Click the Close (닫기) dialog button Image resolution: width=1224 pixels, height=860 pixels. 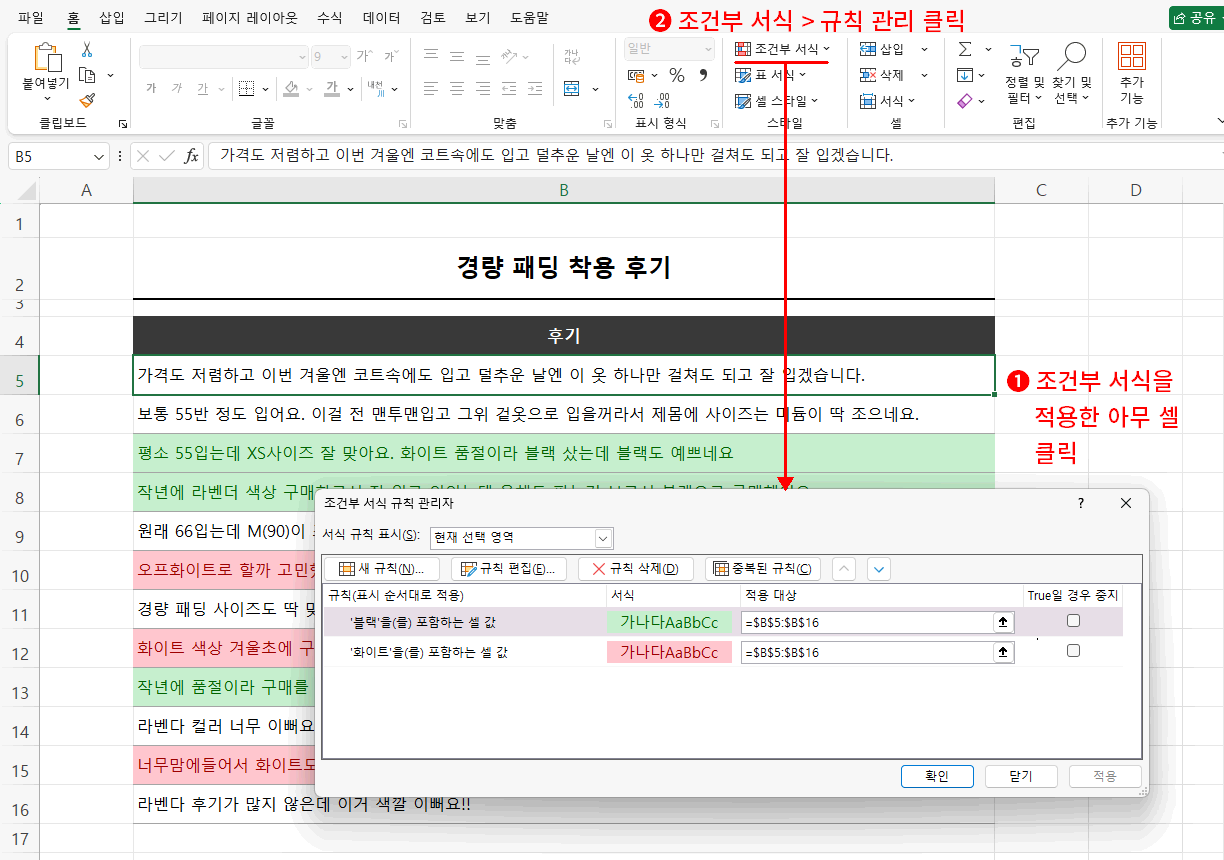pos(1021,776)
